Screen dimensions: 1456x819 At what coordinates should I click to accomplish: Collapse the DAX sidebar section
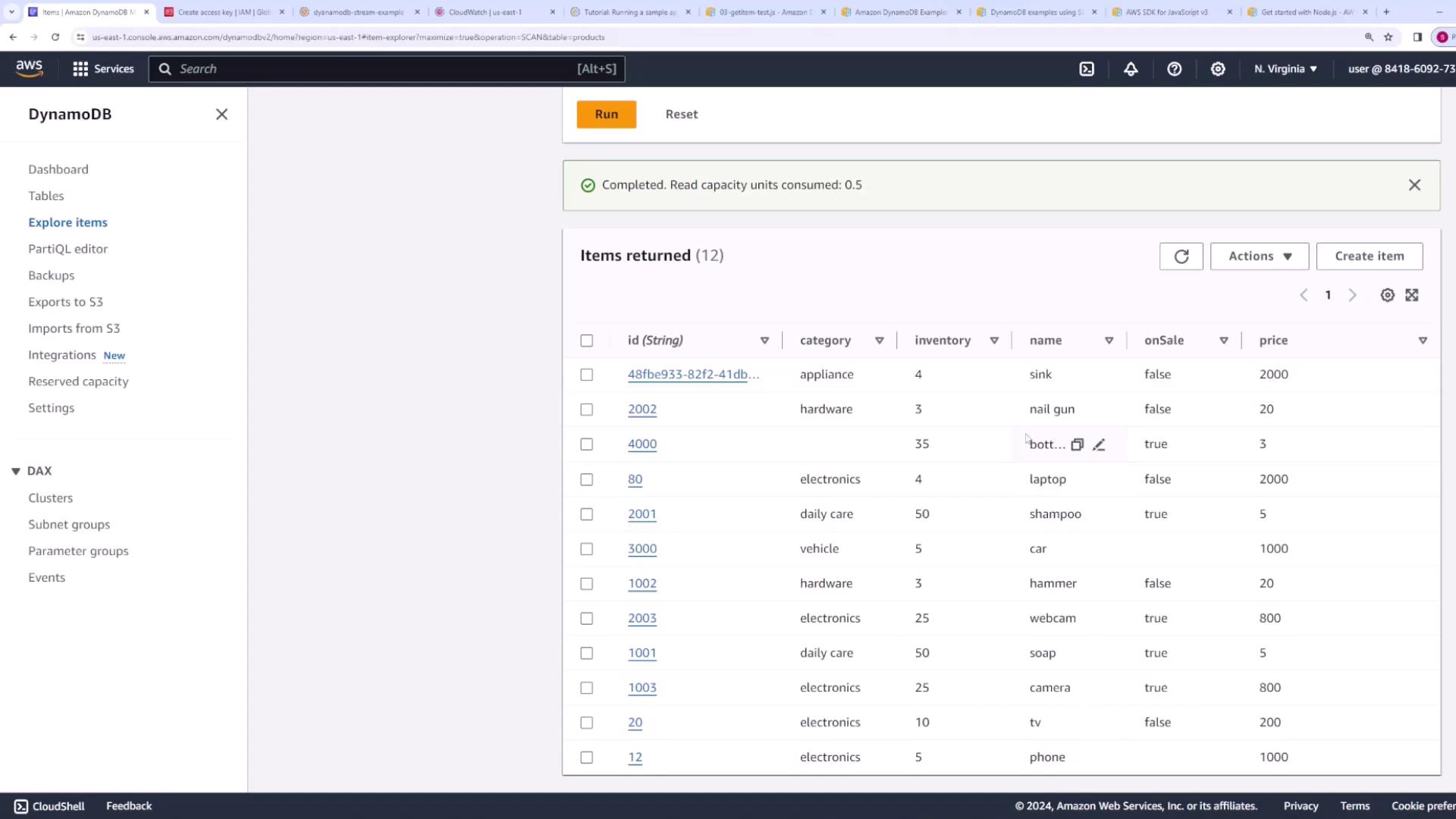16,471
